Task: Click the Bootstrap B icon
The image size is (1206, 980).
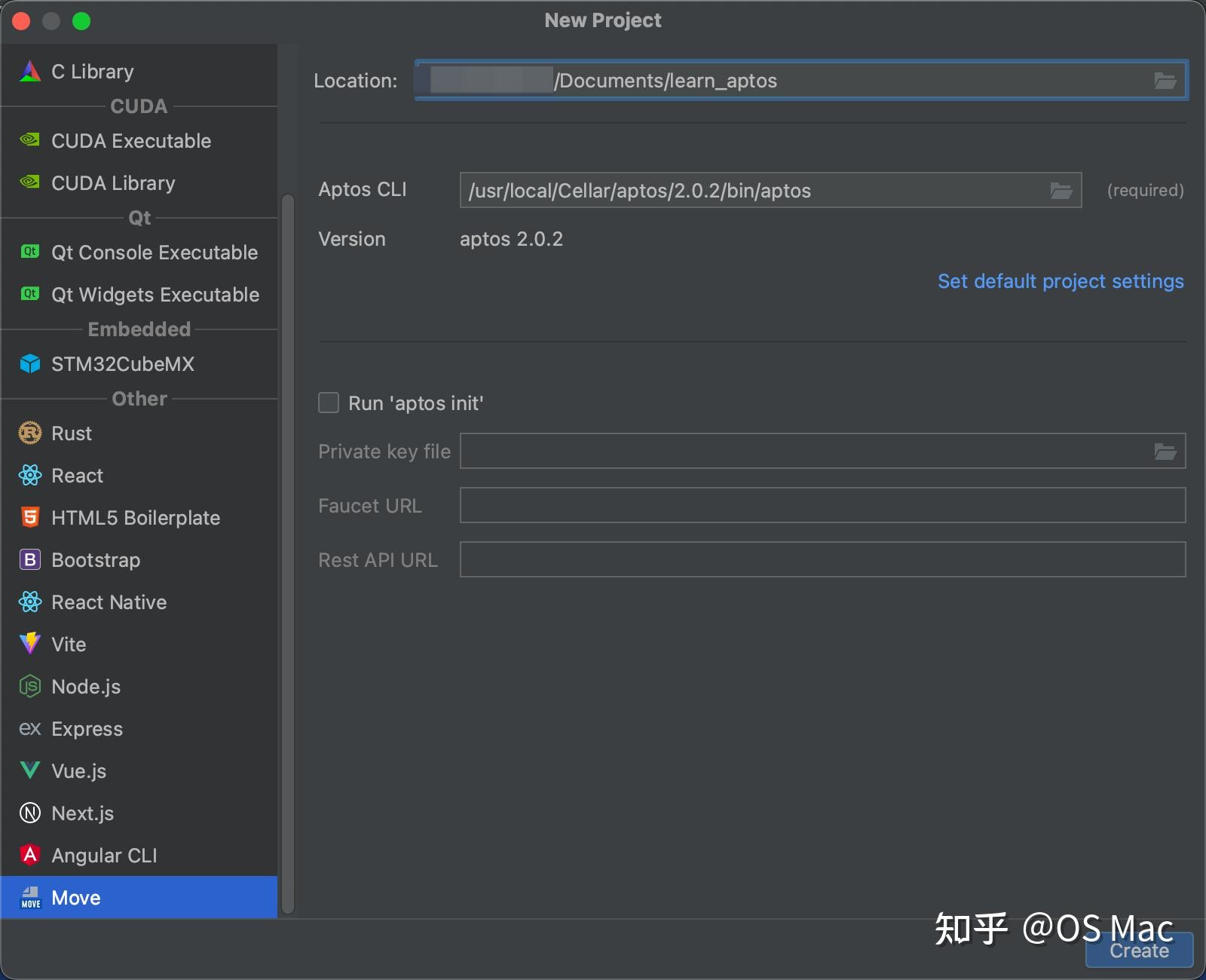Action: 29,560
